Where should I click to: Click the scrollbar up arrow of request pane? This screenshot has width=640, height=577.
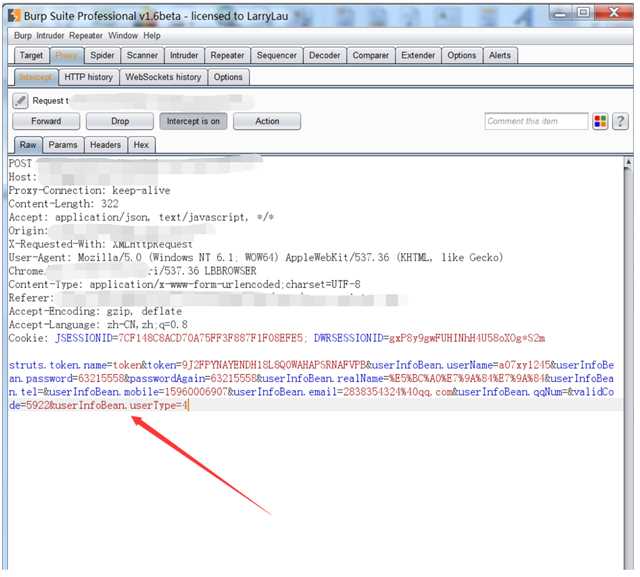point(628,162)
